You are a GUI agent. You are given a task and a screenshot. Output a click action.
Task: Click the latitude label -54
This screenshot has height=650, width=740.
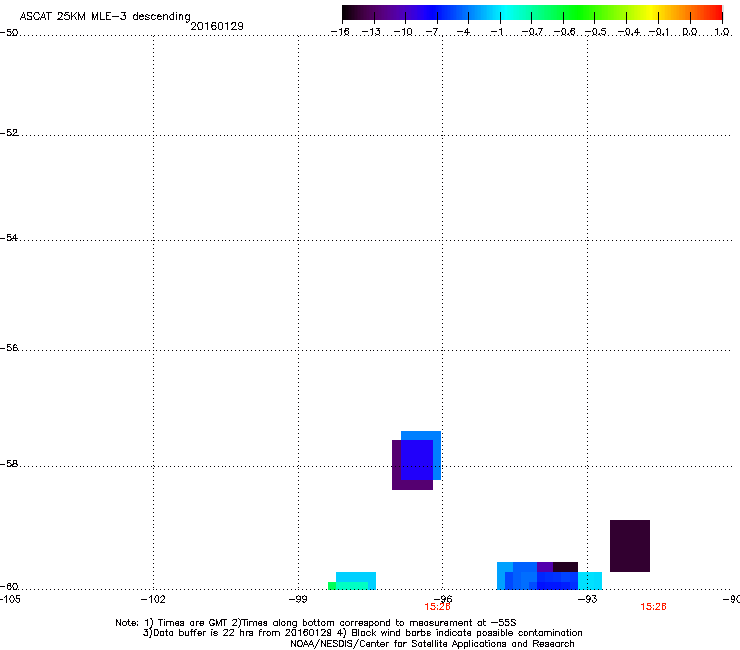tap(9, 238)
